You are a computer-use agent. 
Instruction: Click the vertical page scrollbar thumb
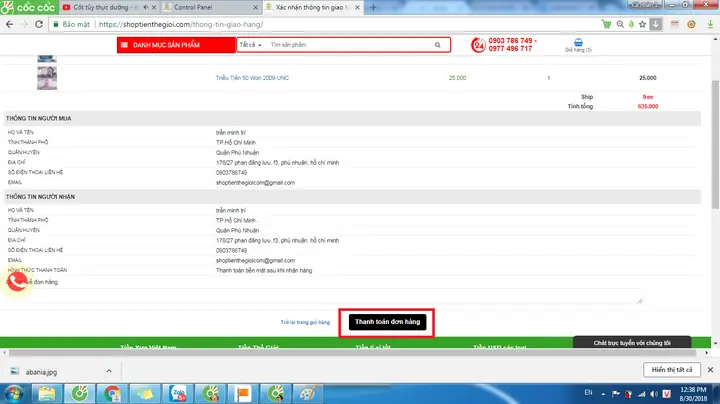(715, 145)
